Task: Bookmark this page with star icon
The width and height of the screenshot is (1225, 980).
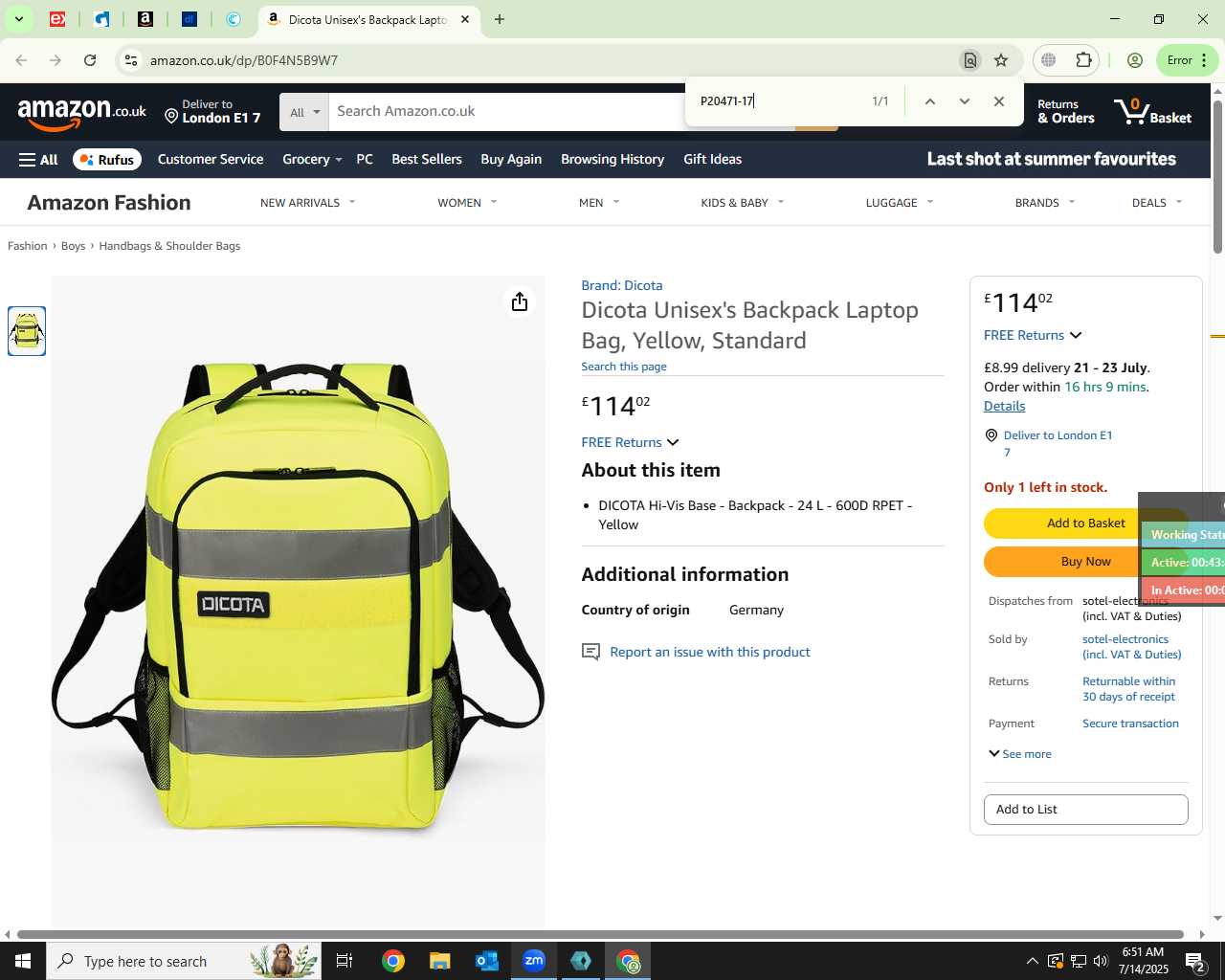Action: click(x=1001, y=60)
